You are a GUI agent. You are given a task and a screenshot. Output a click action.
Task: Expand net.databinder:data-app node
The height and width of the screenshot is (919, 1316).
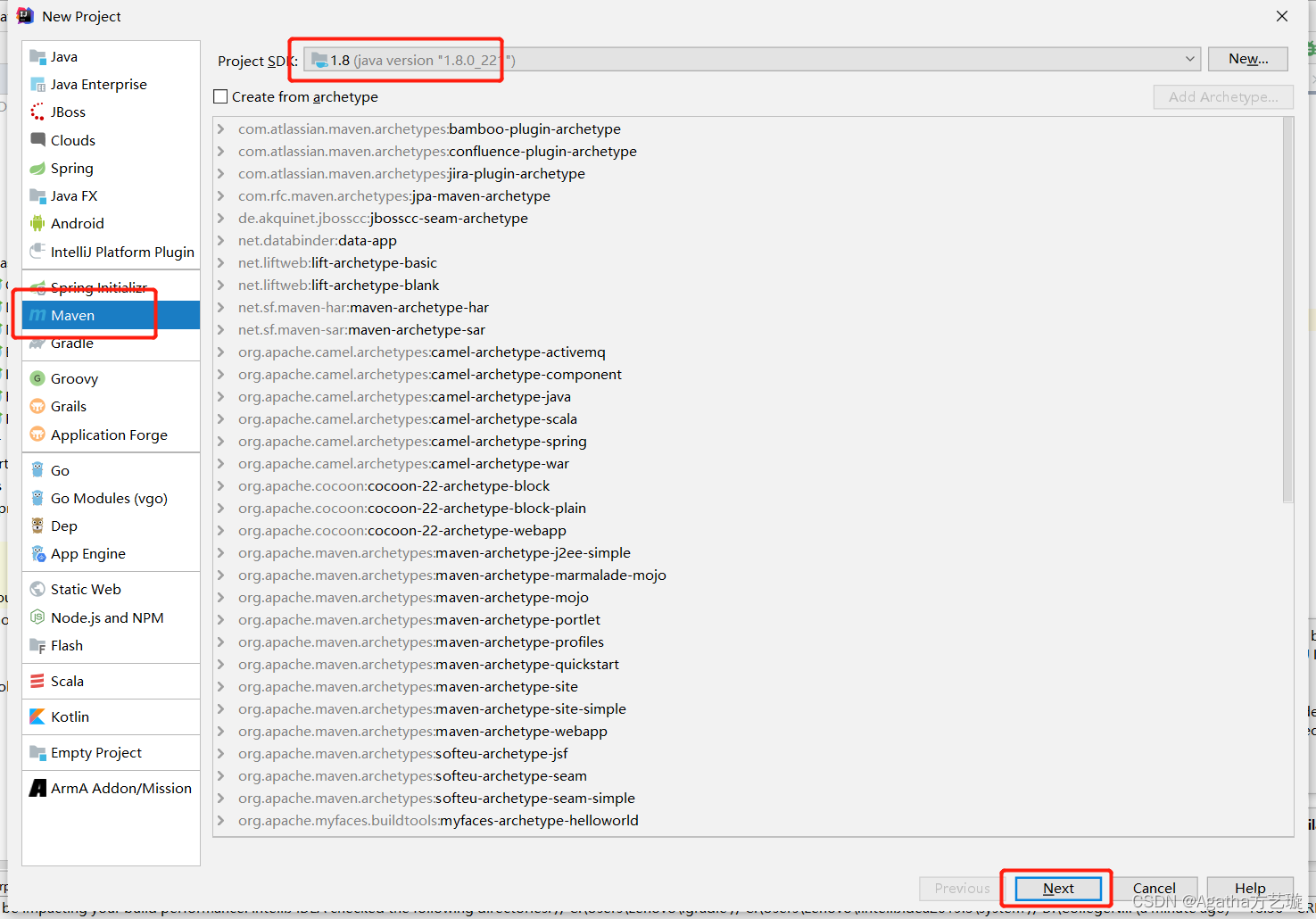pyautogui.click(x=220, y=241)
